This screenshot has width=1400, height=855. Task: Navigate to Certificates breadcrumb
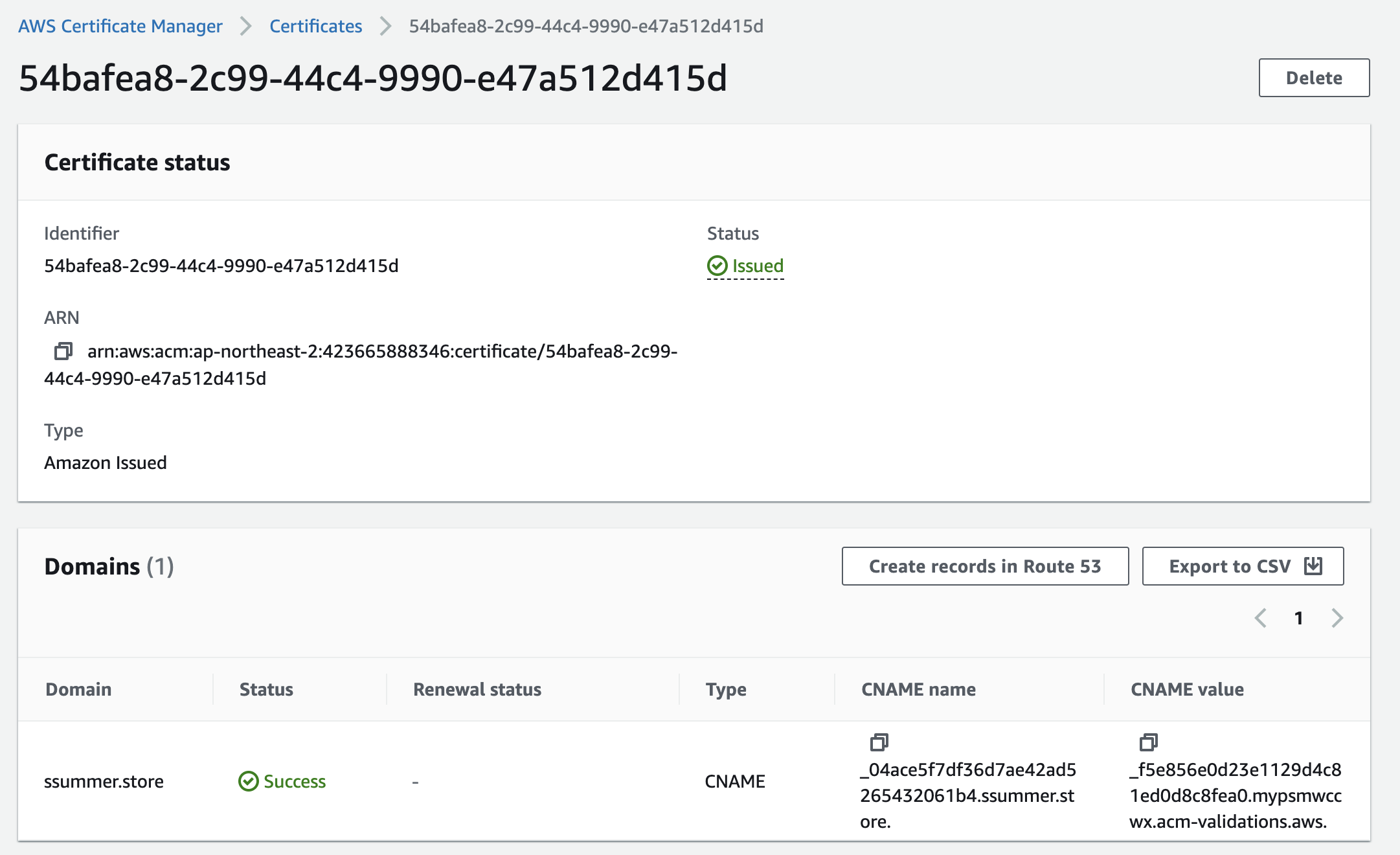point(315,26)
